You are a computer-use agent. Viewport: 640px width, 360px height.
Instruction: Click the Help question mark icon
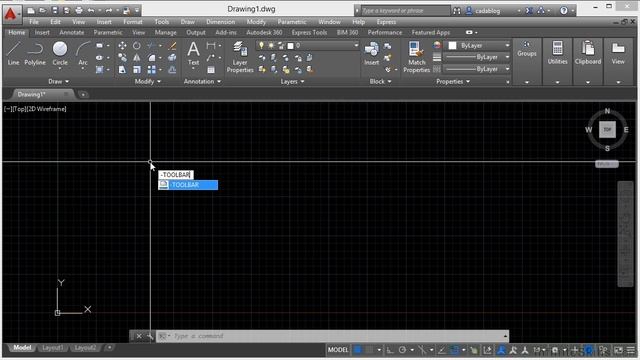coord(563,11)
